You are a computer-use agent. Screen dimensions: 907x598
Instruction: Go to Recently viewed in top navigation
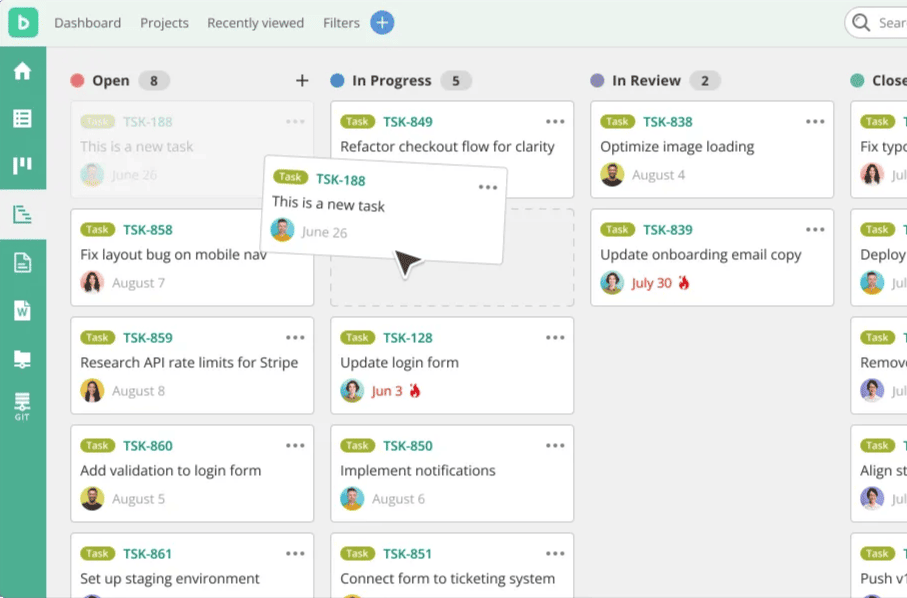tap(255, 23)
